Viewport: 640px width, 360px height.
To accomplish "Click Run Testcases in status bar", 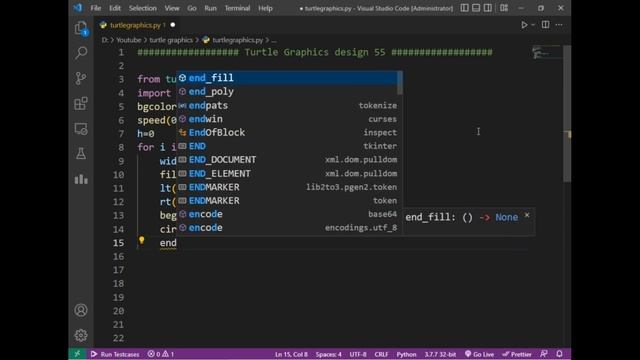I will [115, 354].
